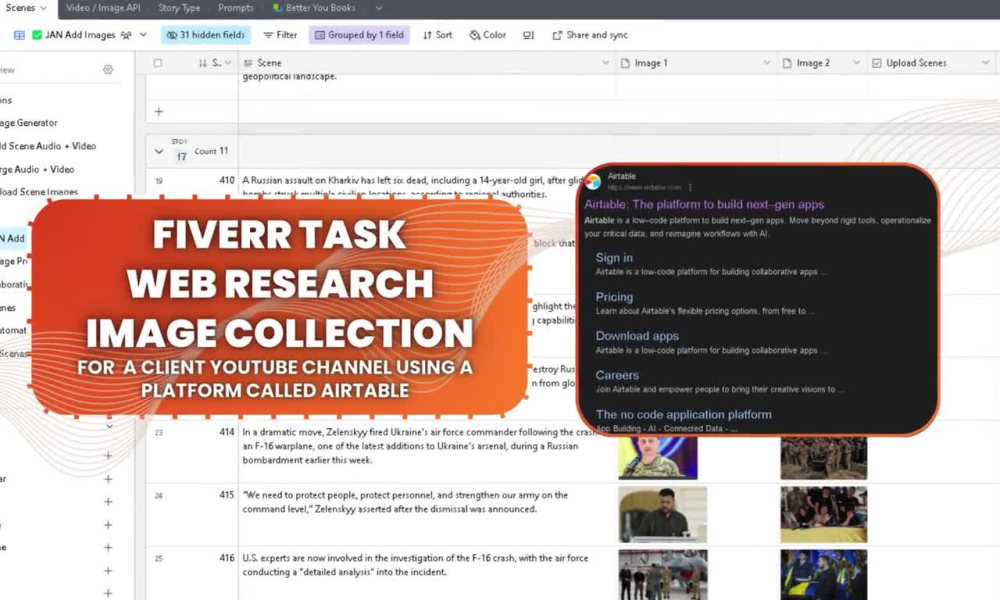Screen dimensions: 1000x600
Task: Click the collaborators icon after JAN Add Images
Action: point(126,35)
